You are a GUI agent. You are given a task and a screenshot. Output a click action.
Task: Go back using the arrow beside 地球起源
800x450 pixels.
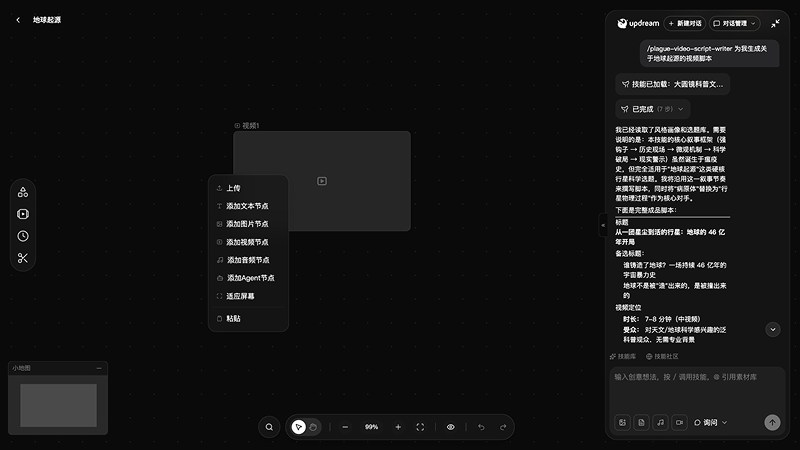pos(18,20)
